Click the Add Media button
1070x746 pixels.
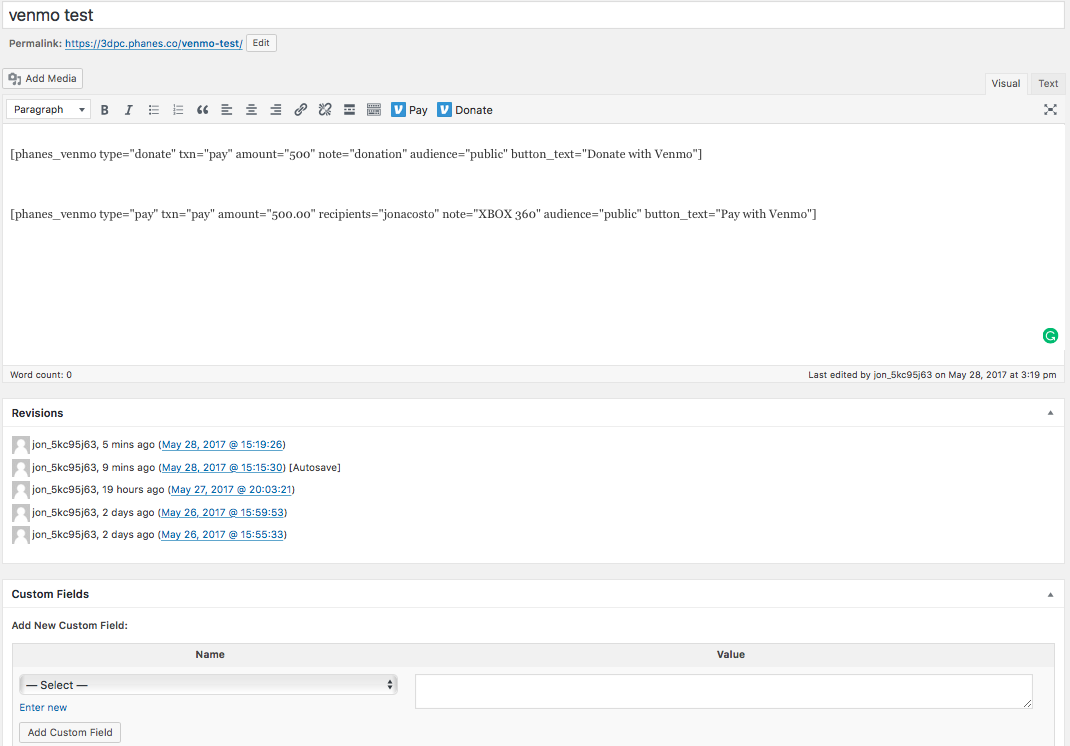click(42, 78)
